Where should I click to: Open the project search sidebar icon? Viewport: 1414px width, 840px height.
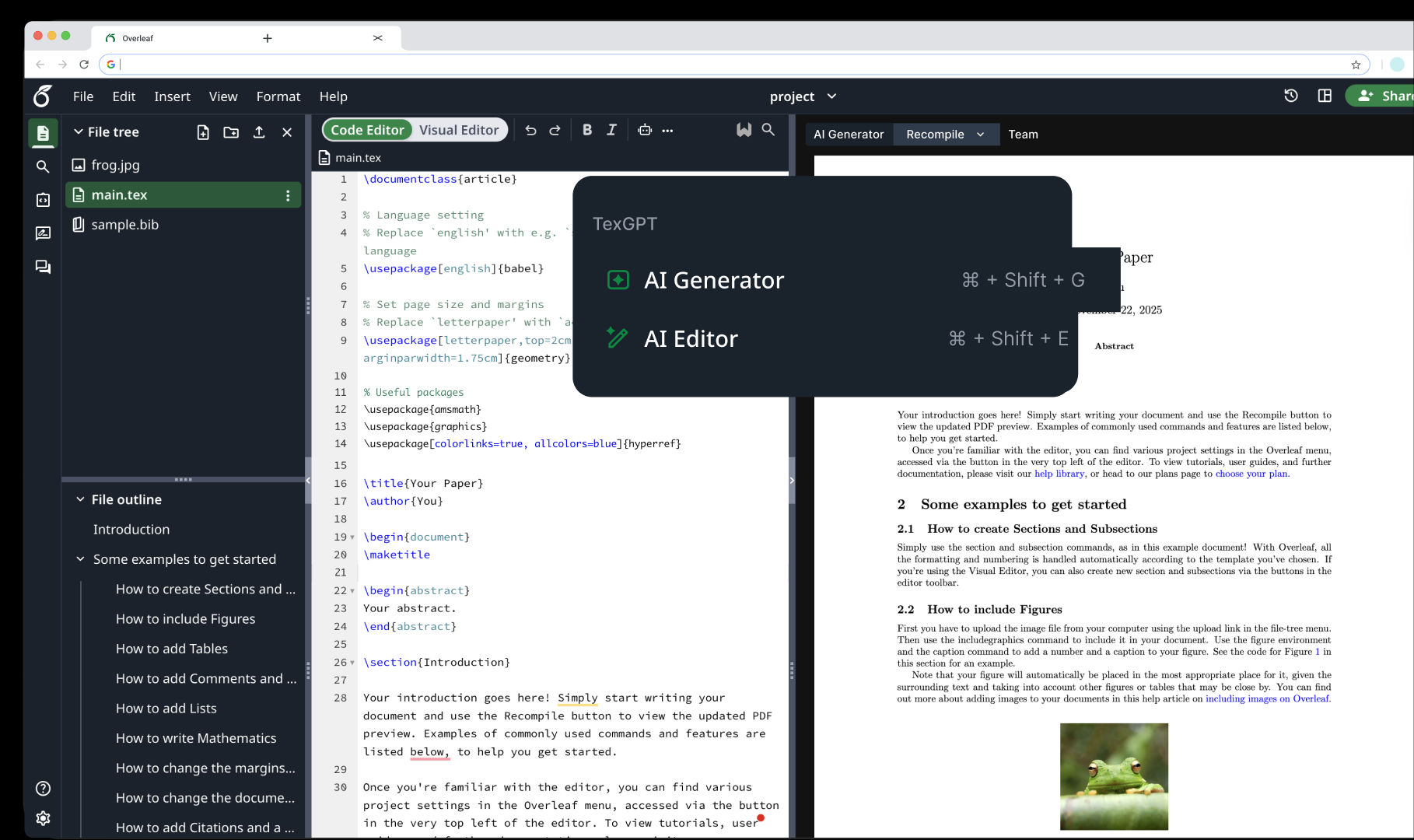(x=43, y=166)
